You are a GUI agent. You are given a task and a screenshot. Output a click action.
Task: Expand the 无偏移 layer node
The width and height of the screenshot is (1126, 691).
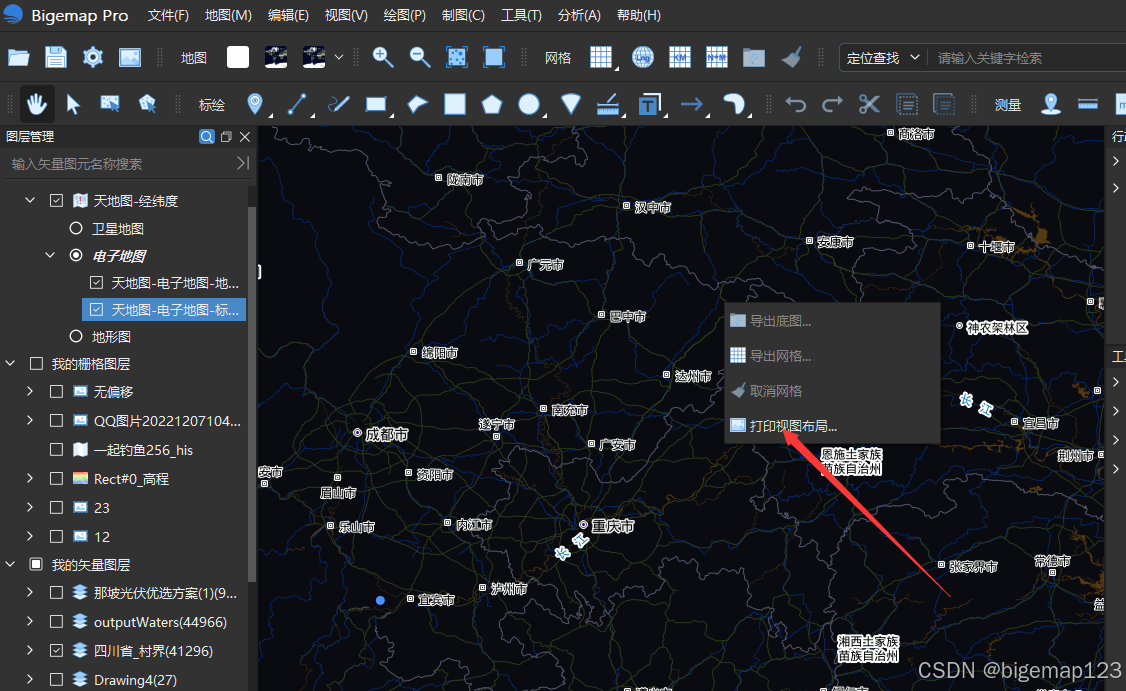30,391
